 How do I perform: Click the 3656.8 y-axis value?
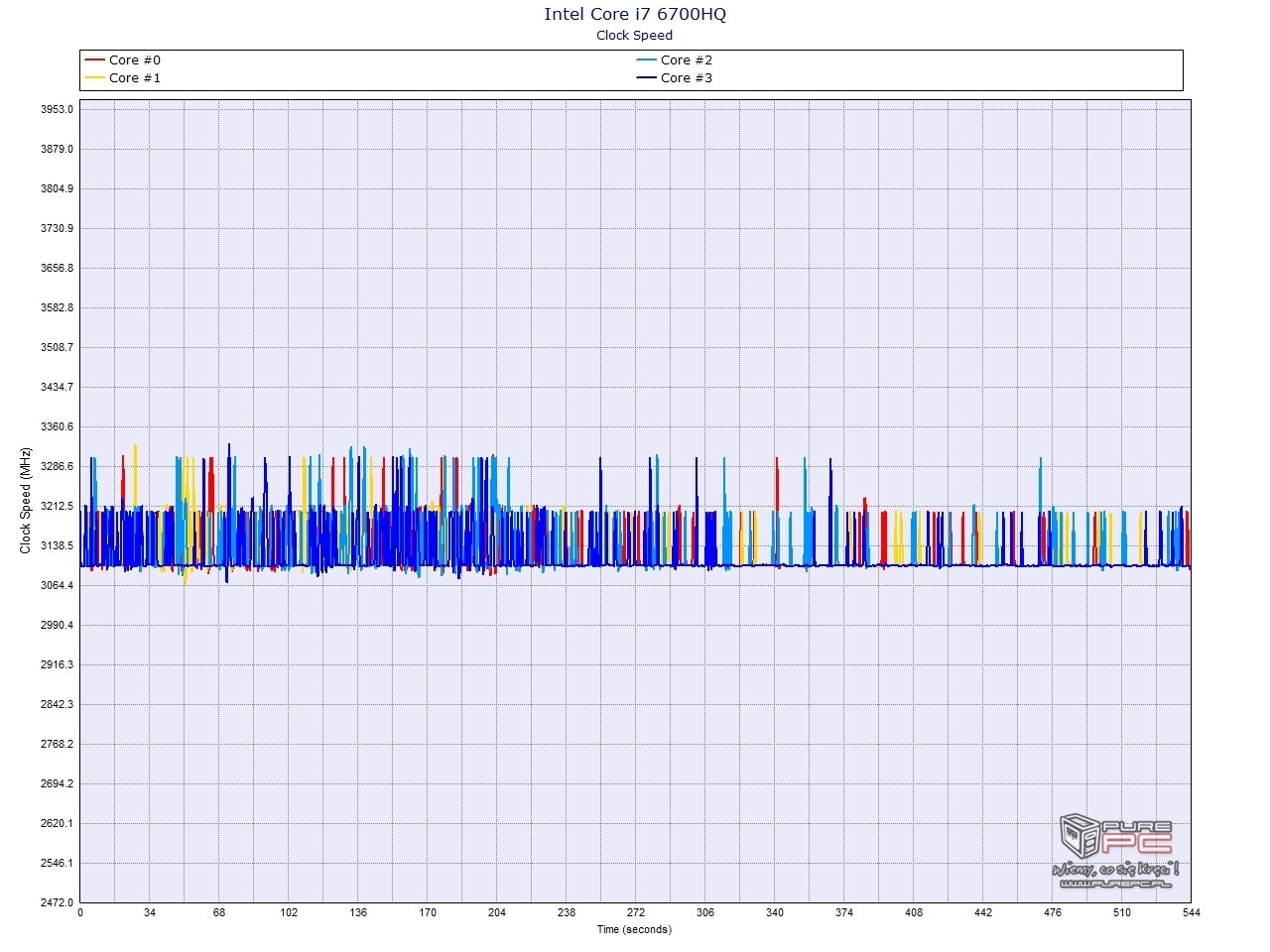[x=57, y=268]
